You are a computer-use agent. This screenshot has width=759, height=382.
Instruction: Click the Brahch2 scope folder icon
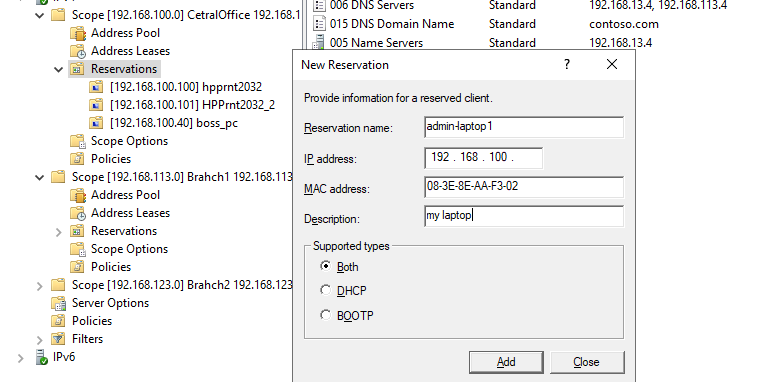(58, 285)
